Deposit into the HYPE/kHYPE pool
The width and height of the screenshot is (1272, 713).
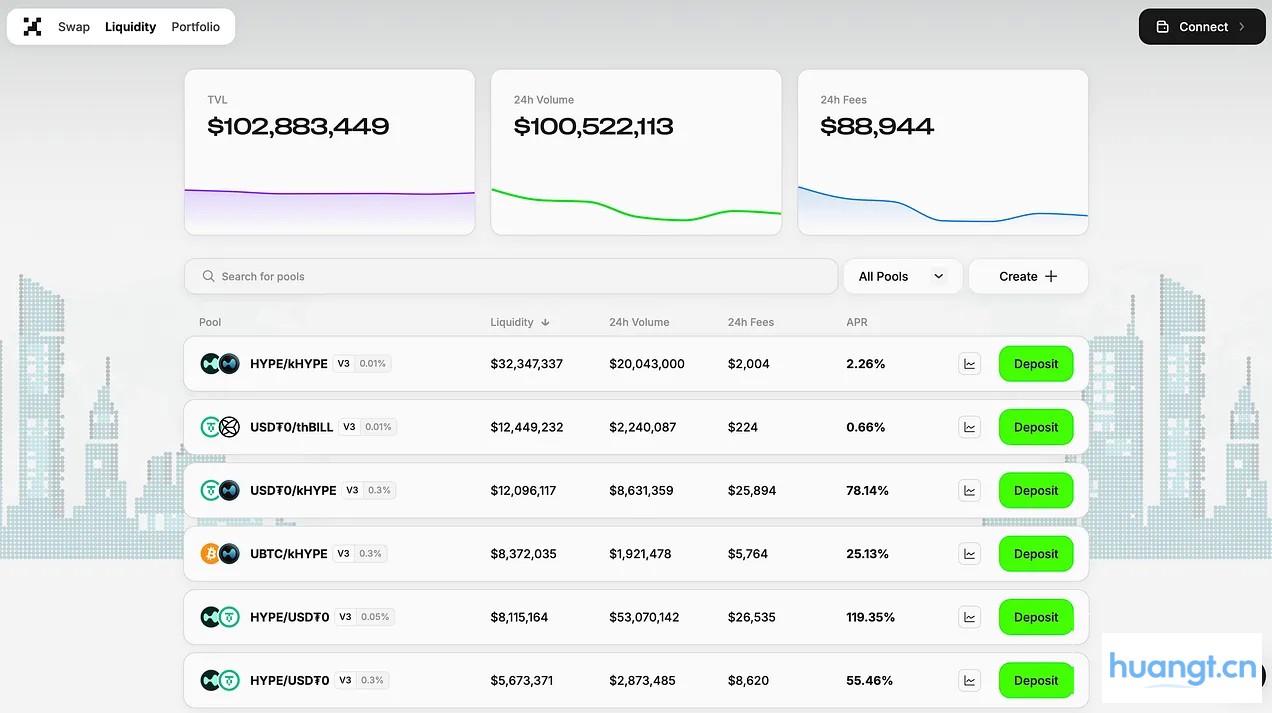[1035, 364]
